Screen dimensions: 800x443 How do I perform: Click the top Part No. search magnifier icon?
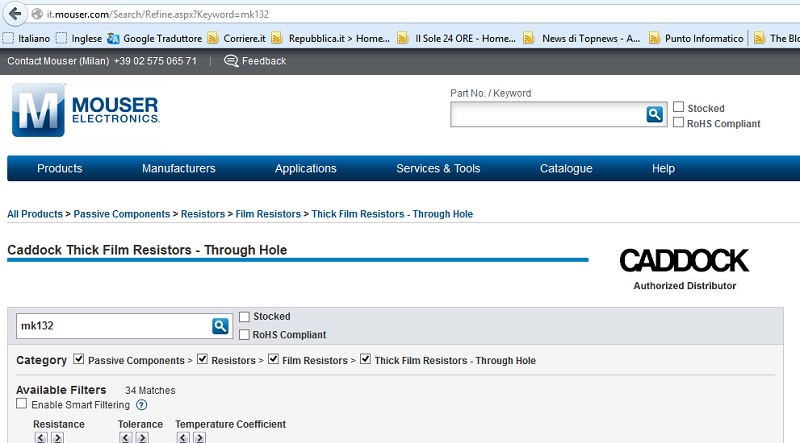coord(655,114)
